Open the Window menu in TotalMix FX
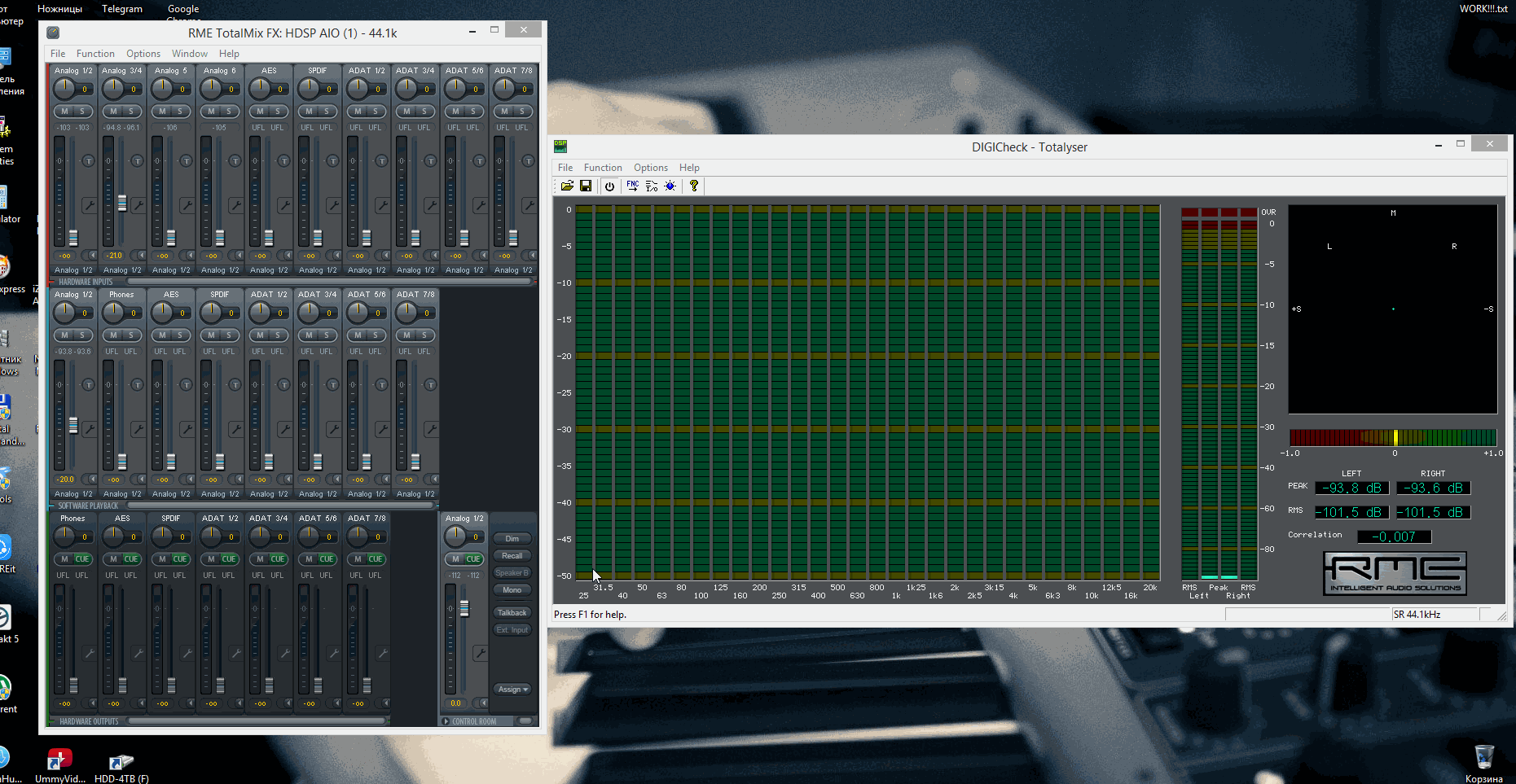Viewport: 1516px width, 784px height. click(x=190, y=54)
